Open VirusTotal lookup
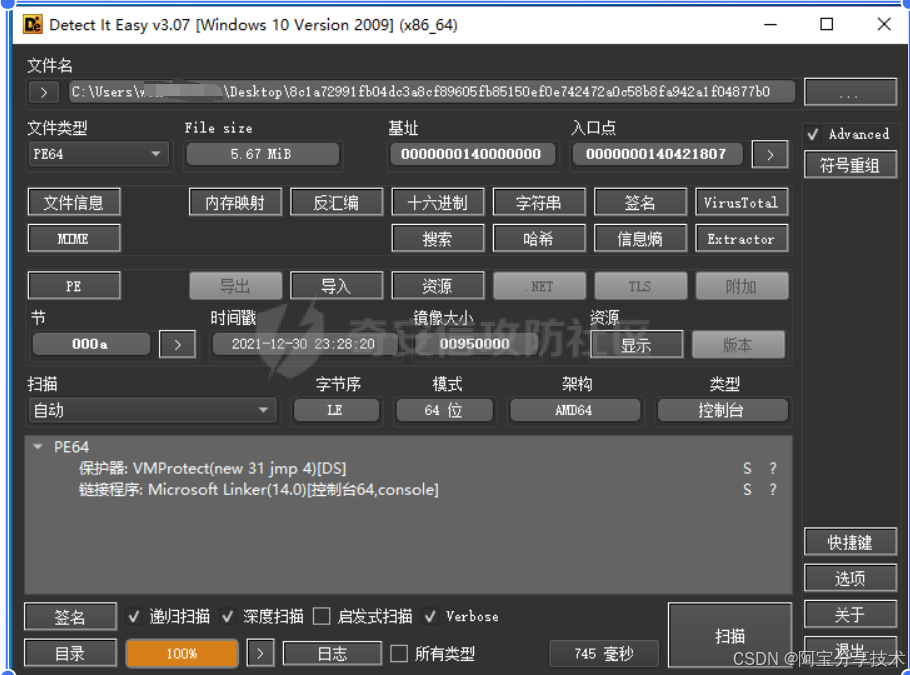Image resolution: width=910 pixels, height=675 pixels. pyautogui.click(x=741, y=203)
